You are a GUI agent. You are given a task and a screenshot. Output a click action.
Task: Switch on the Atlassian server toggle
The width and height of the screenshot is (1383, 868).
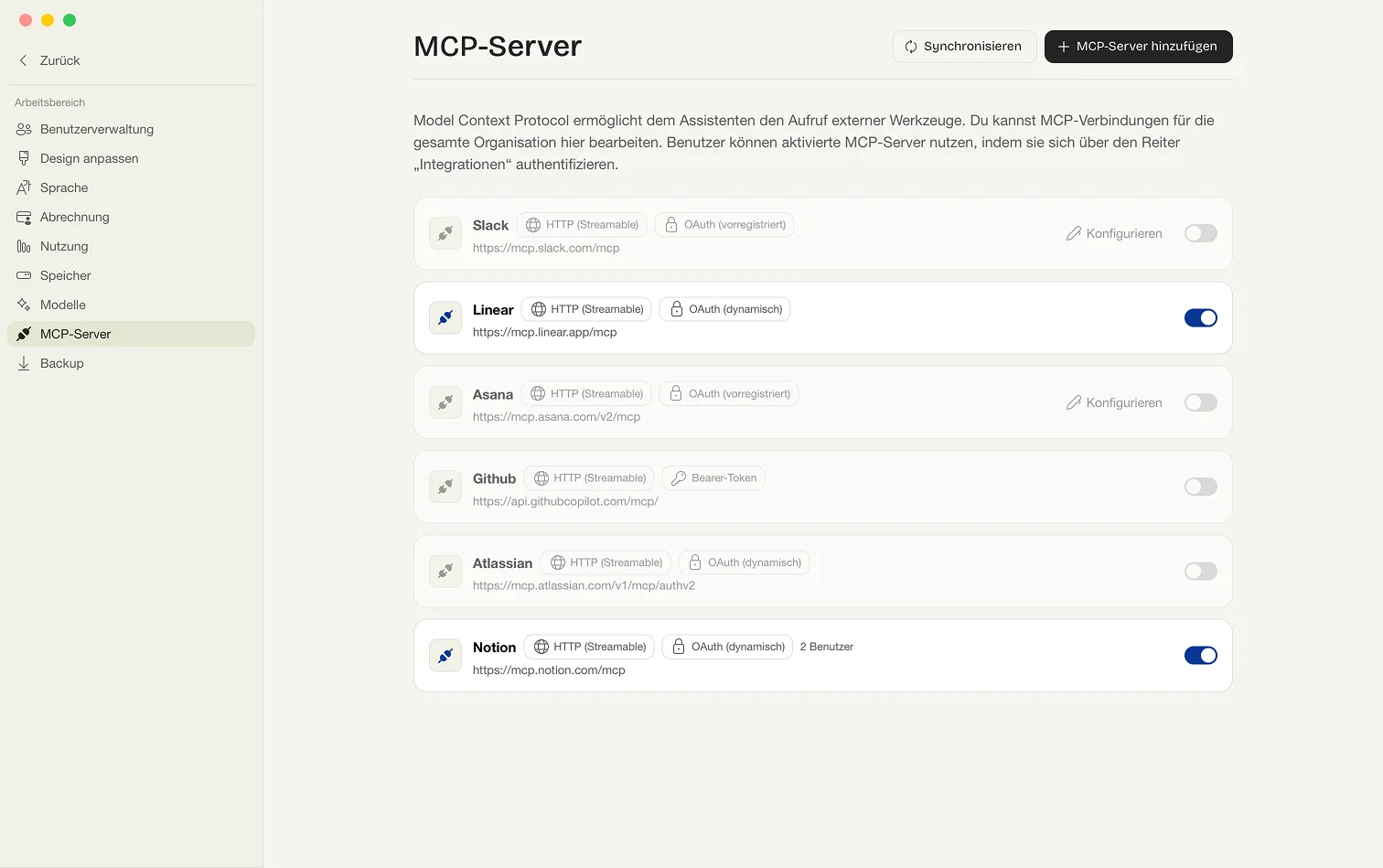(x=1201, y=571)
